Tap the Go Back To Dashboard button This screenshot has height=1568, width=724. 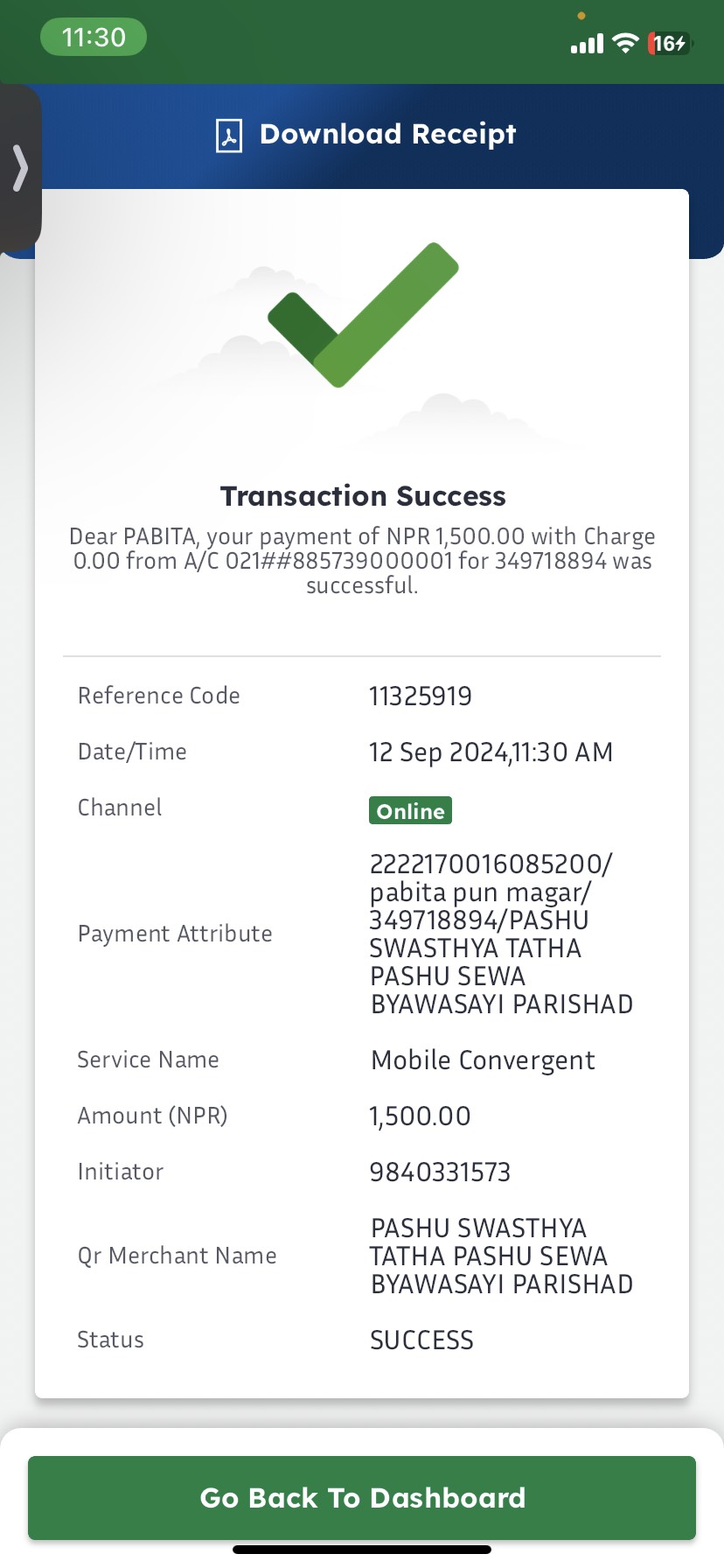(362, 1497)
